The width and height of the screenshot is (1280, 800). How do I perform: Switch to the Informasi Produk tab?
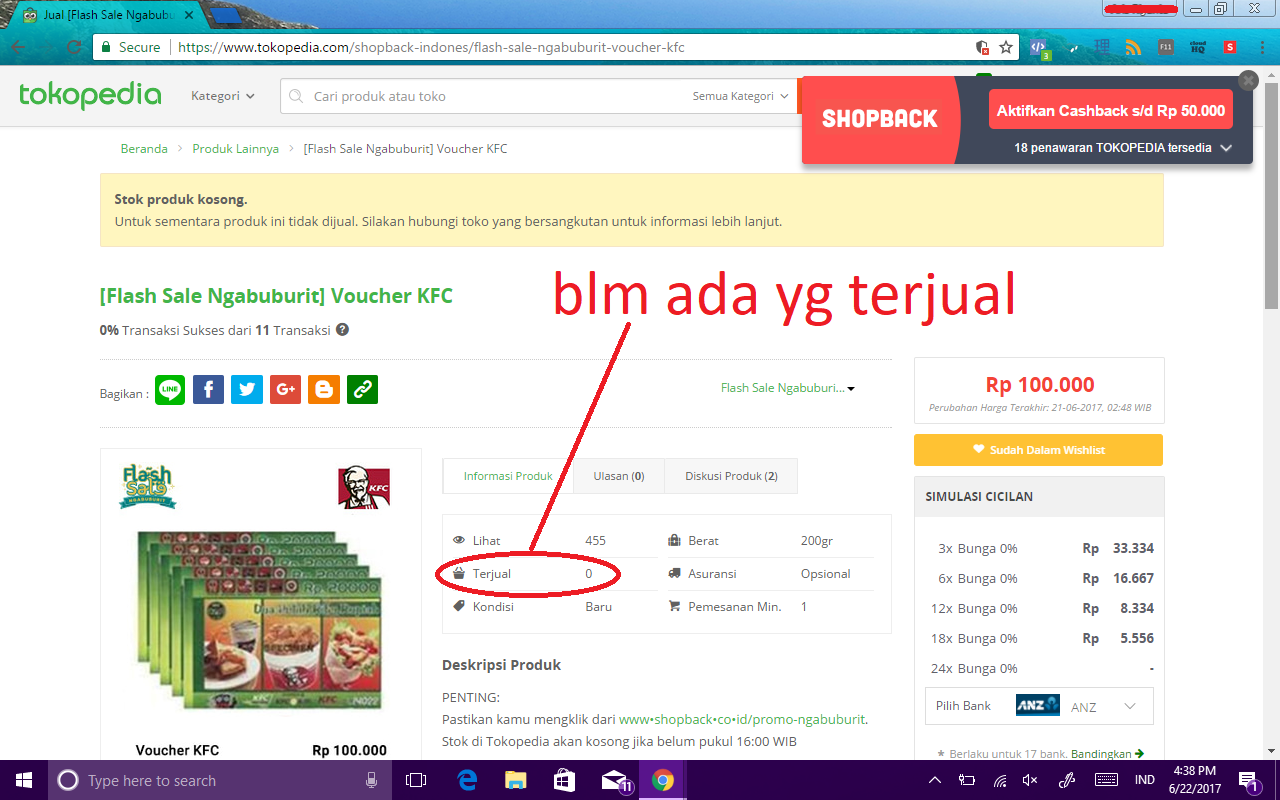click(x=508, y=476)
